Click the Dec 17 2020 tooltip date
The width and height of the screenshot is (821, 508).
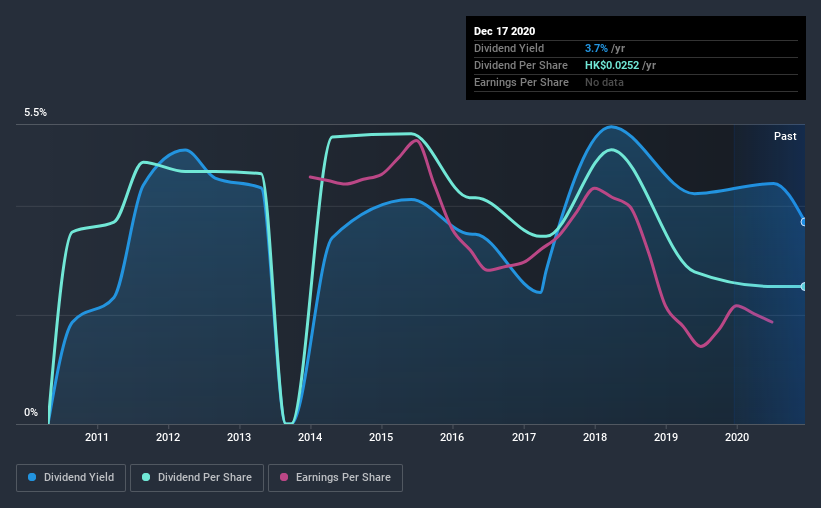coord(504,31)
